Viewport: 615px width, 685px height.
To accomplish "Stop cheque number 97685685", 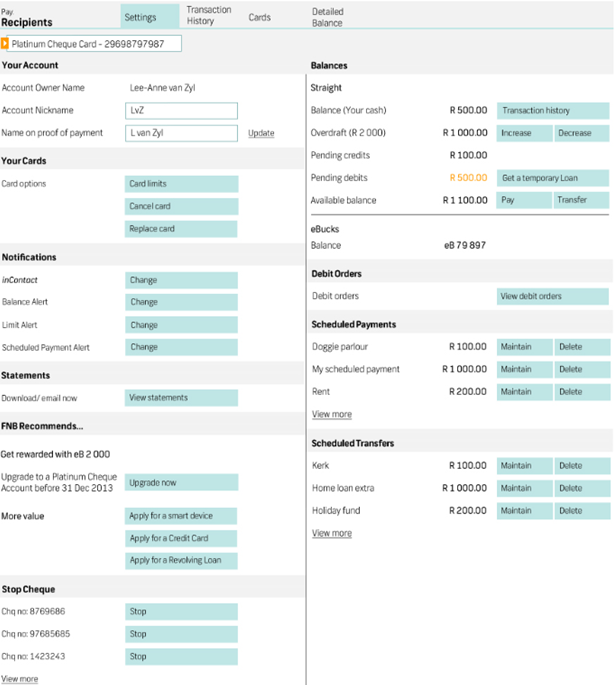I will point(181,634).
